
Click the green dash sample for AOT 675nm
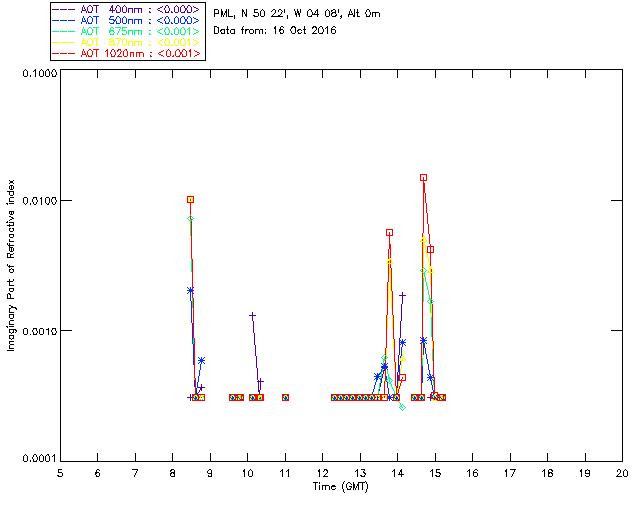(x=64, y=31)
